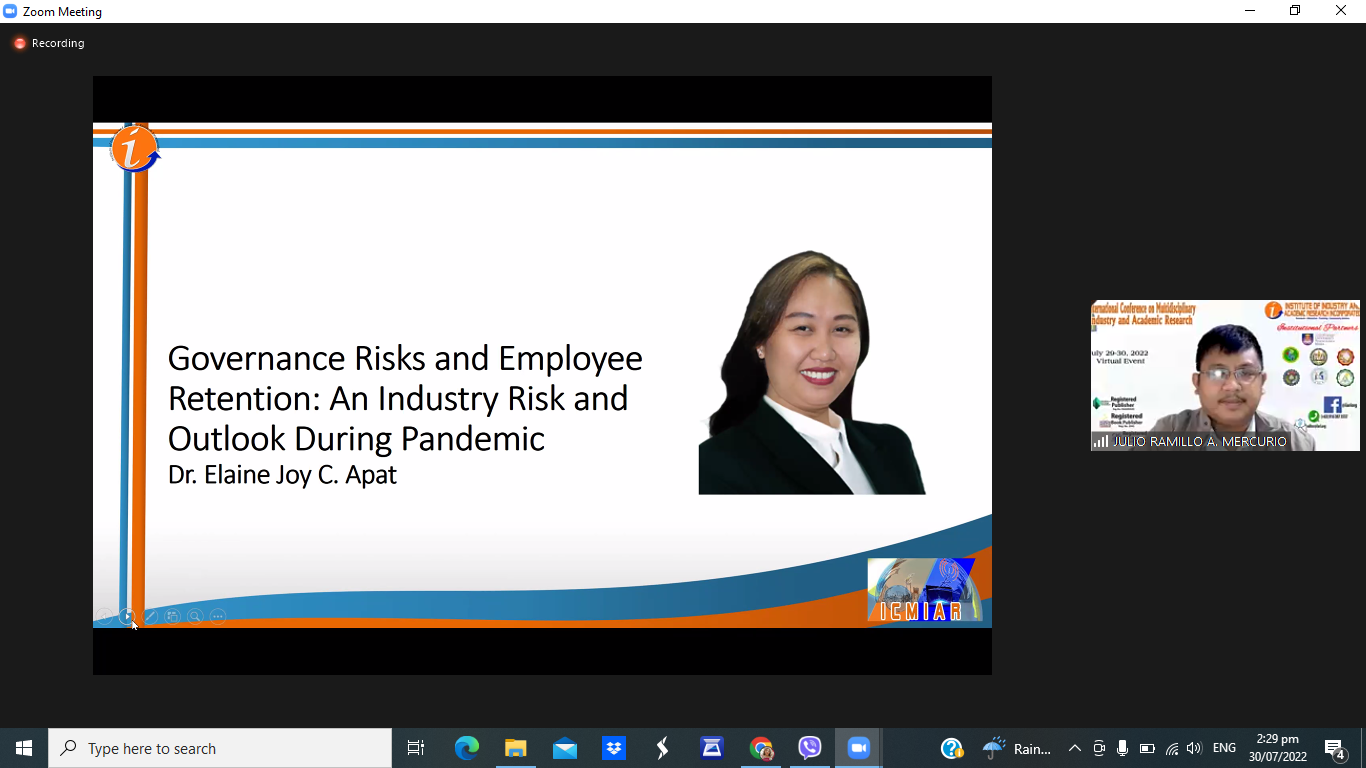1366x768 pixels.
Task: Click the ICMIAR logo on slide
Action: click(924, 591)
